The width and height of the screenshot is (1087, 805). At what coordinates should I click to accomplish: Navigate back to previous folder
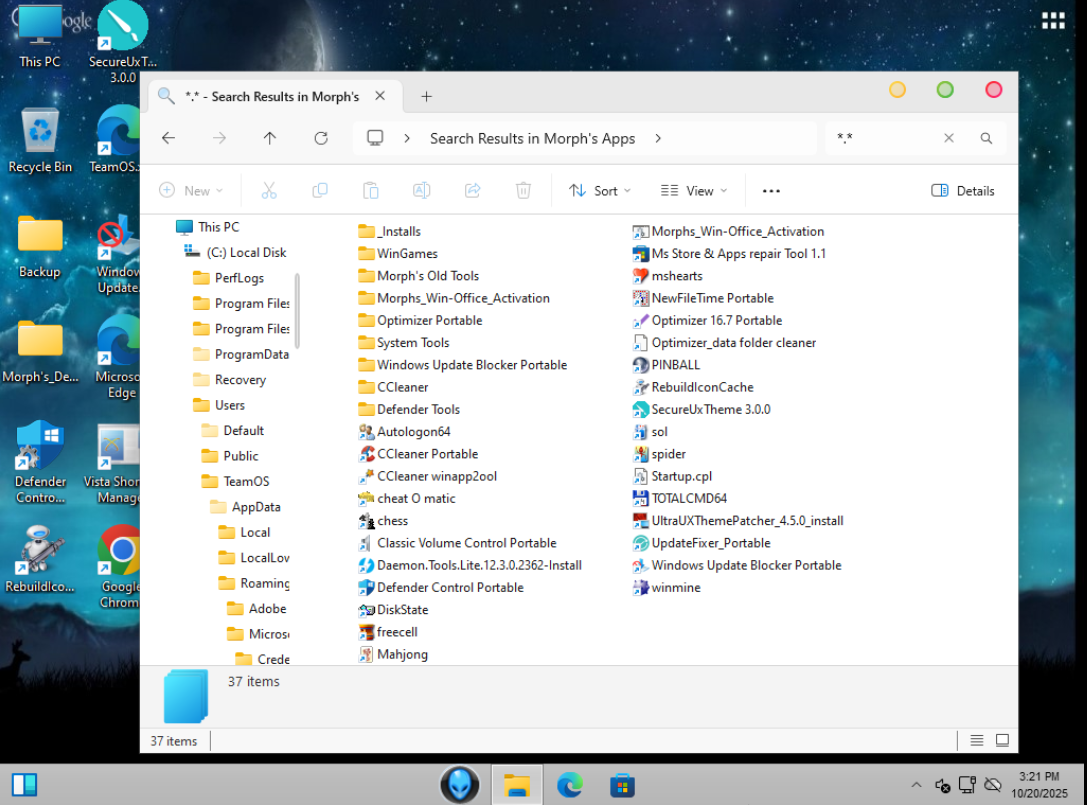tap(168, 138)
